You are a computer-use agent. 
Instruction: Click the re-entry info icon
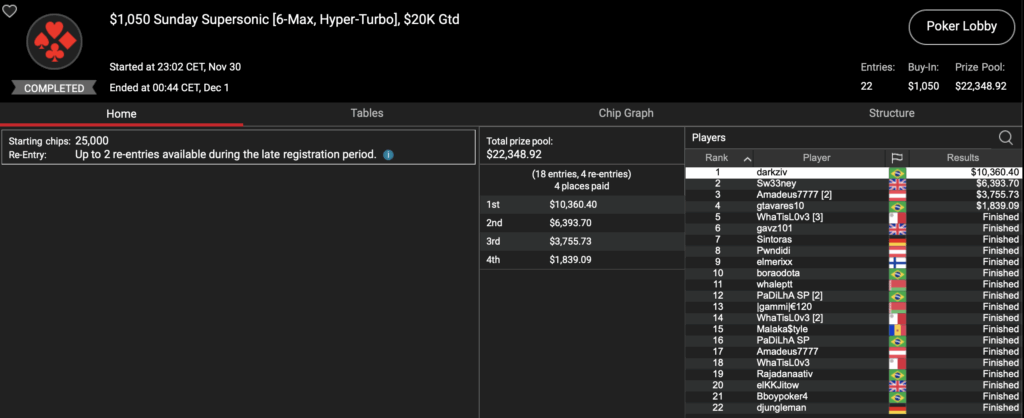pyautogui.click(x=388, y=155)
